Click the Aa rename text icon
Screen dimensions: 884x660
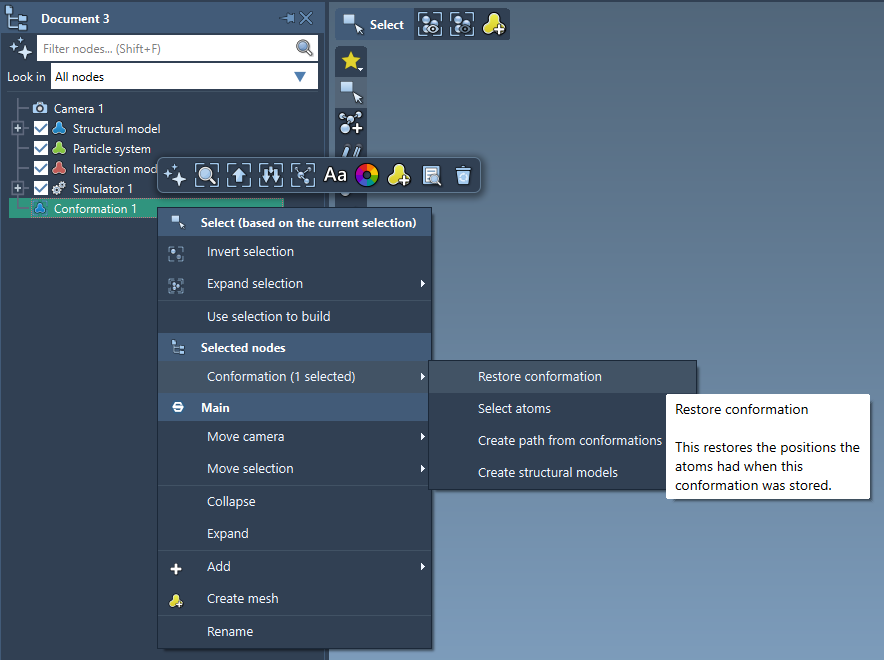pyautogui.click(x=335, y=175)
